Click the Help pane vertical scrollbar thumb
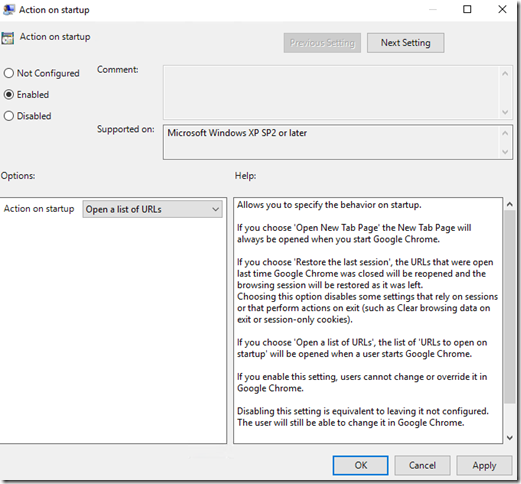Screen dimensions: 521x484 (510, 307)
